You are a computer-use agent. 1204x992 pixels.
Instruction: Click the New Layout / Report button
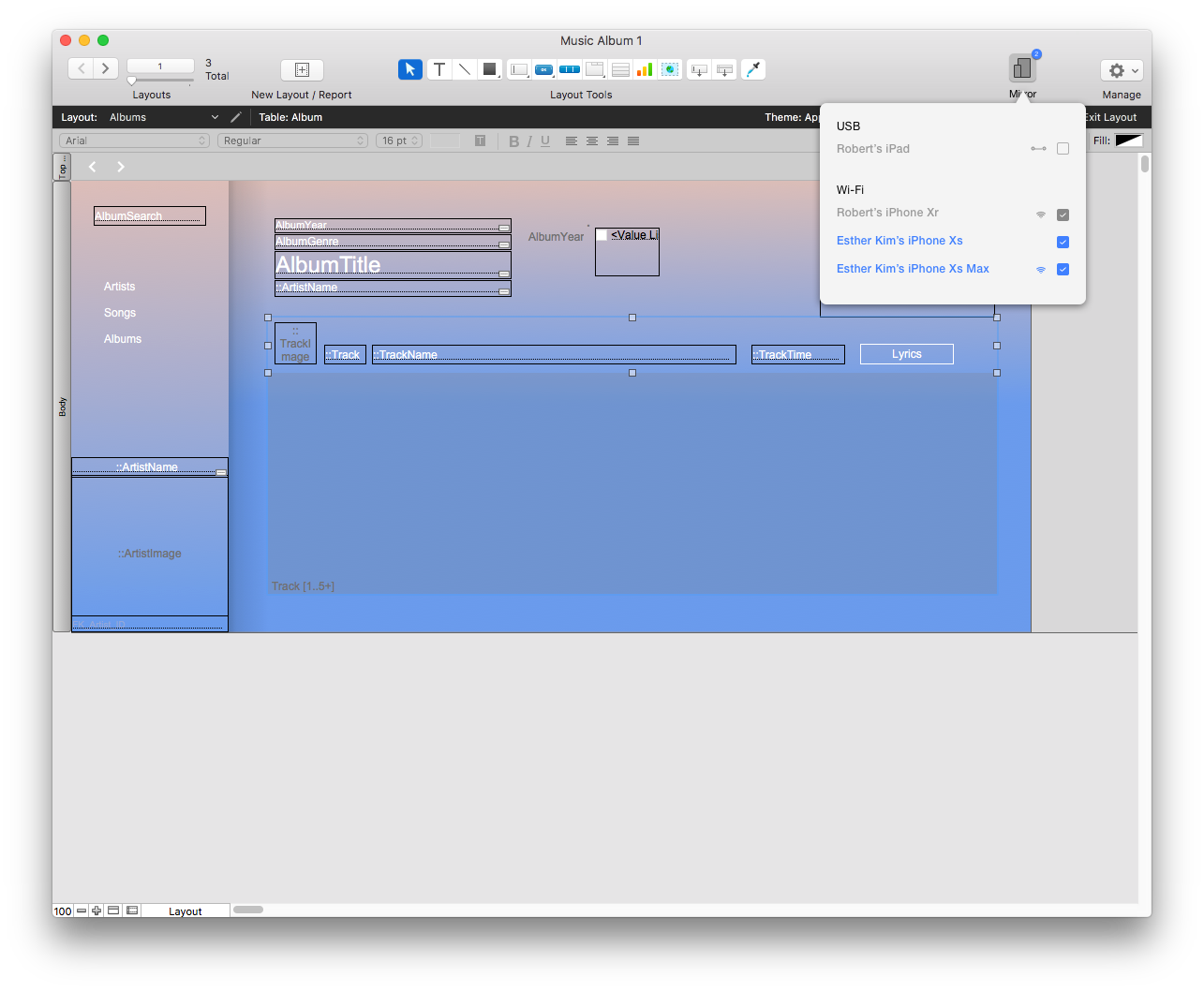point(302,70)
